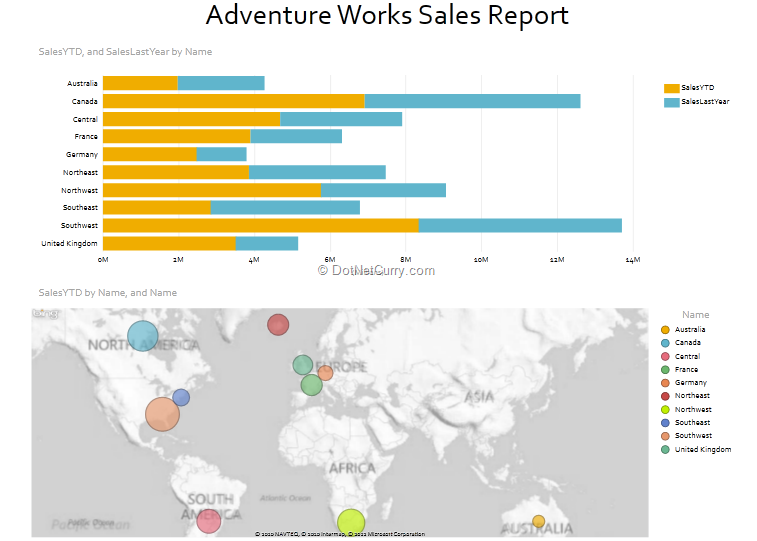Click the pink bubble over South America
757x541 pixels.
[x=209, y=521]
